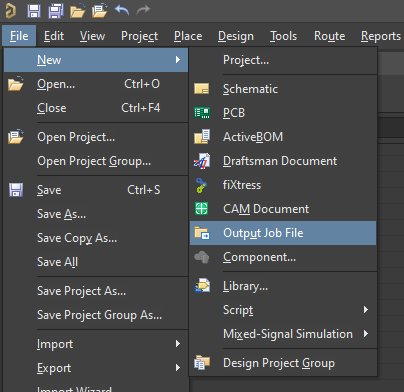Image resolution: width=404 pixels, height=392 pixels.
Task: Open the Project menu
Action: [x=139, y=36]
